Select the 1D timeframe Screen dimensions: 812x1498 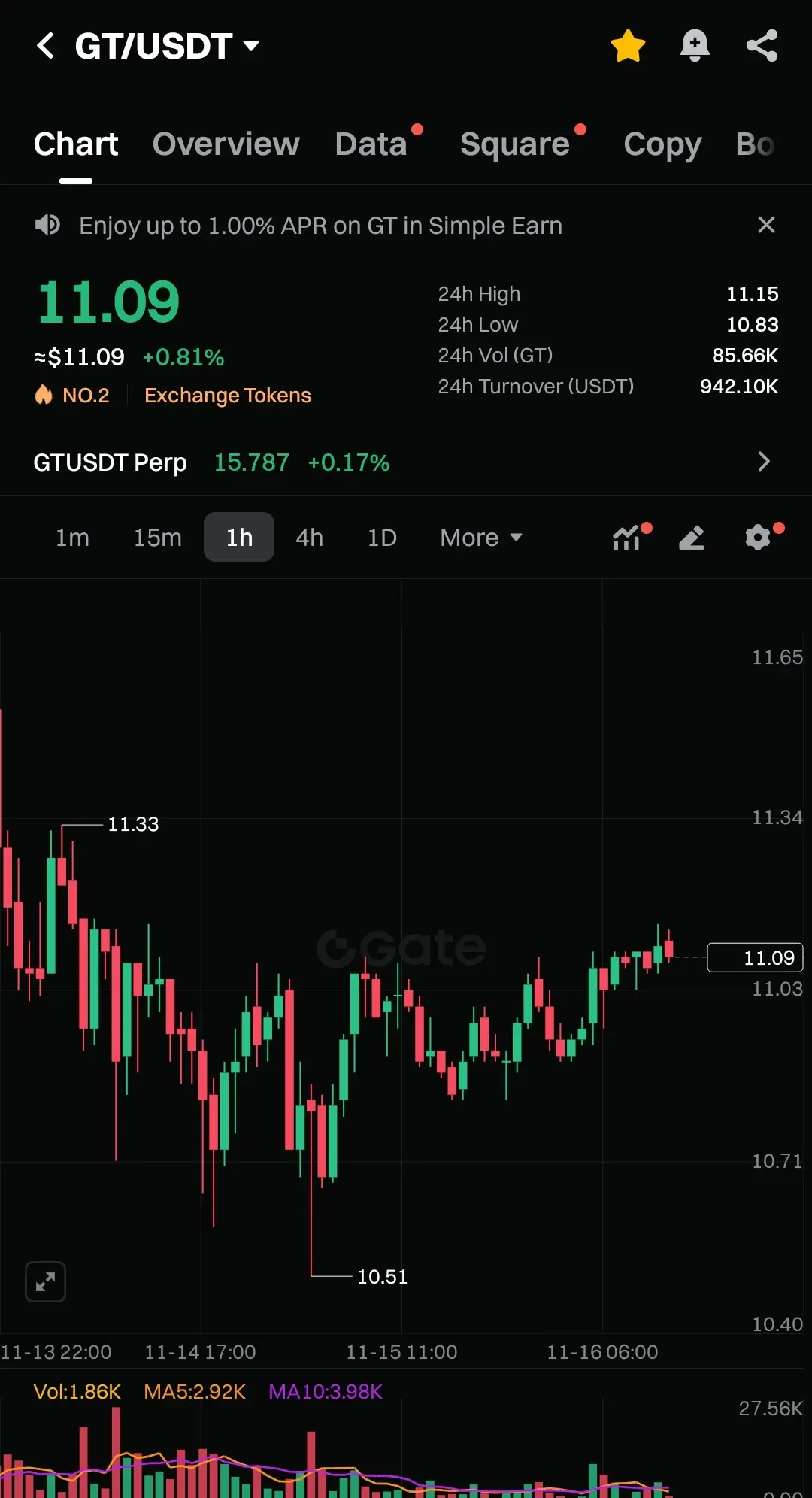point(382,538)
